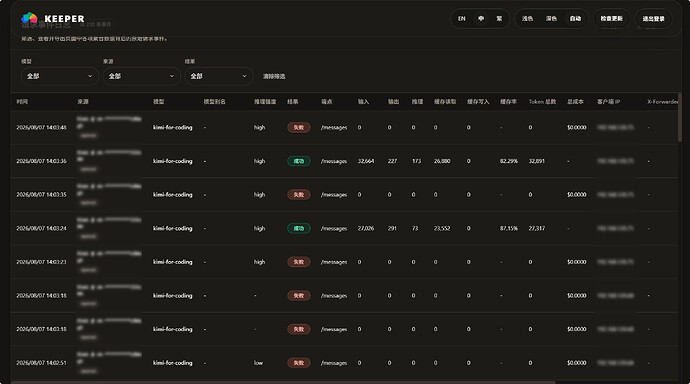Open the 结果 filter dropdown

[x=219, y=76]
